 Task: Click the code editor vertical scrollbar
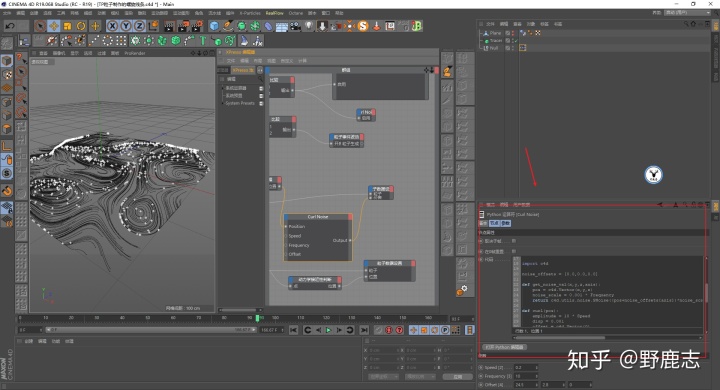click(706, 293)
